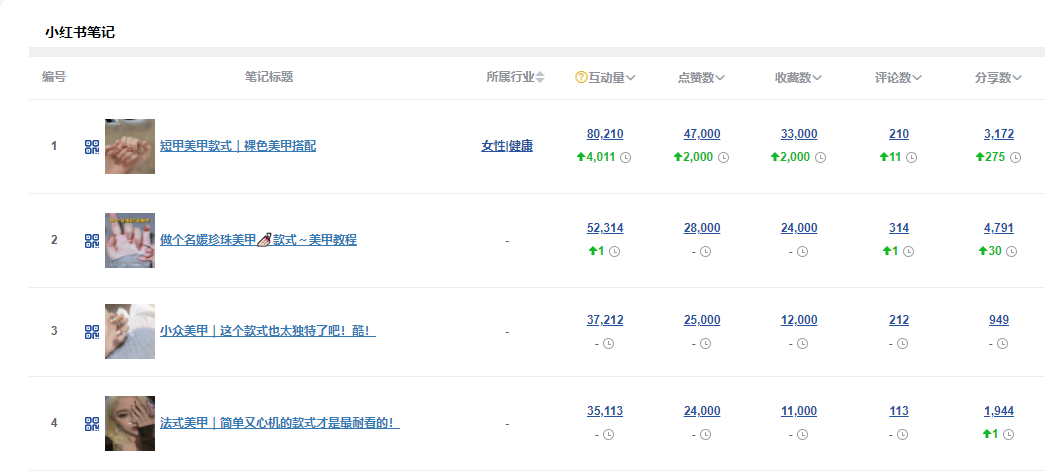
Task: Click clock icon under 12,000 favorites
Action: point(802,343)
